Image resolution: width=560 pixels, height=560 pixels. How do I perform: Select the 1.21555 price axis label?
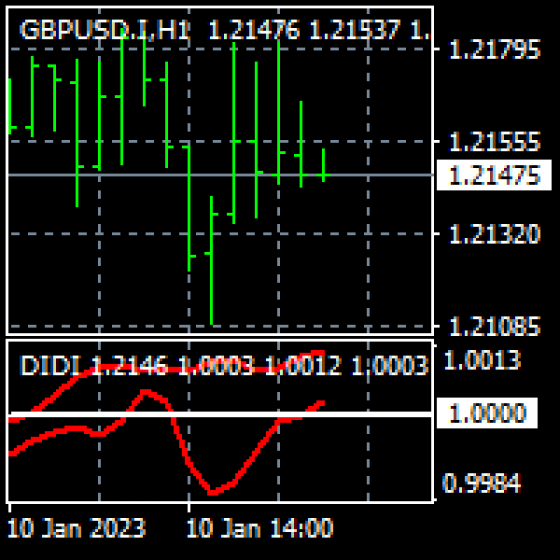494,141
